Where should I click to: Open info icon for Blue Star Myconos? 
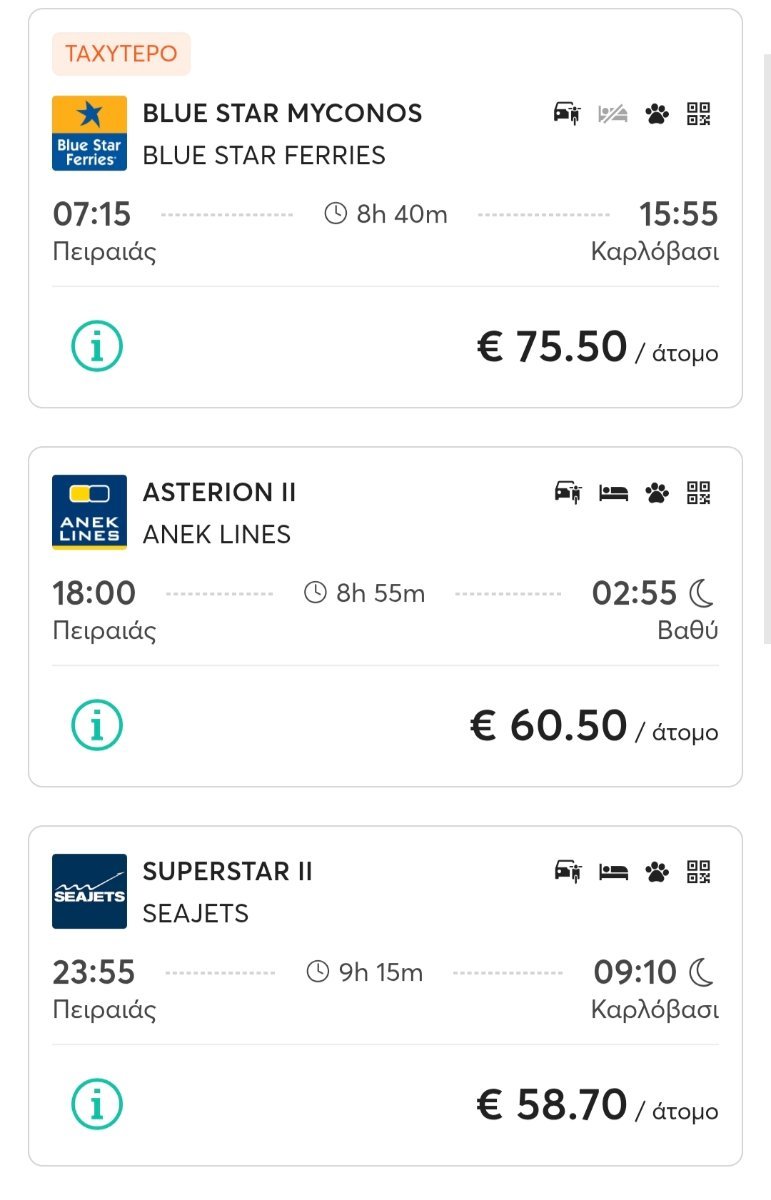tap(97, 346)
